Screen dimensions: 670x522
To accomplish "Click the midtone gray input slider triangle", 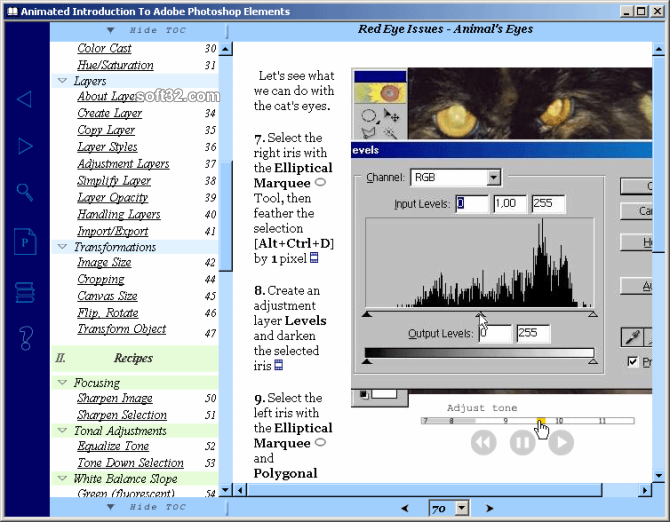I will 480,314.
